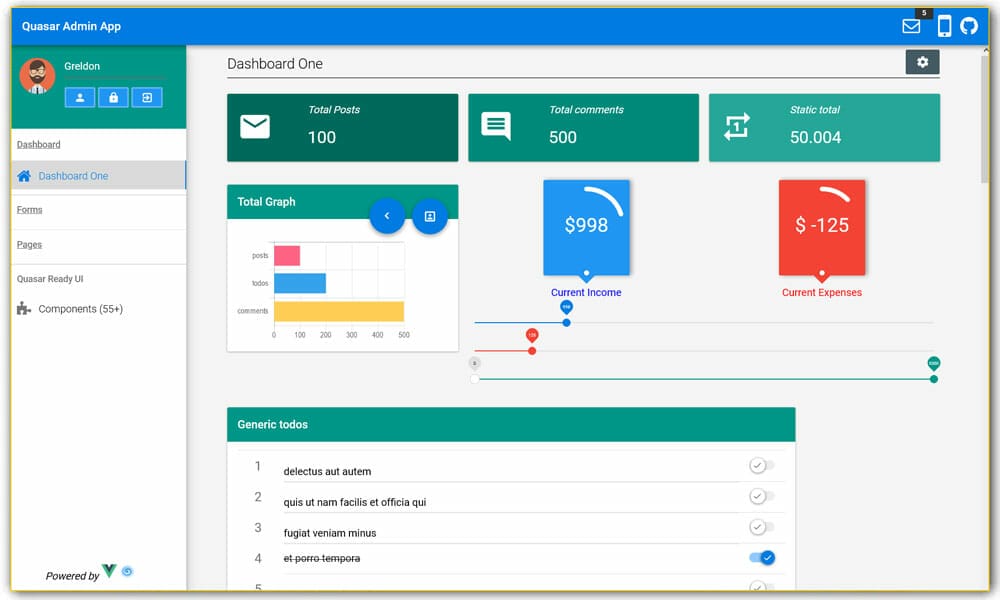Viewport: 1000px width, 600px height.
Task: Expand the Pages section in the sidebar
Action: (x=29, y=244)
